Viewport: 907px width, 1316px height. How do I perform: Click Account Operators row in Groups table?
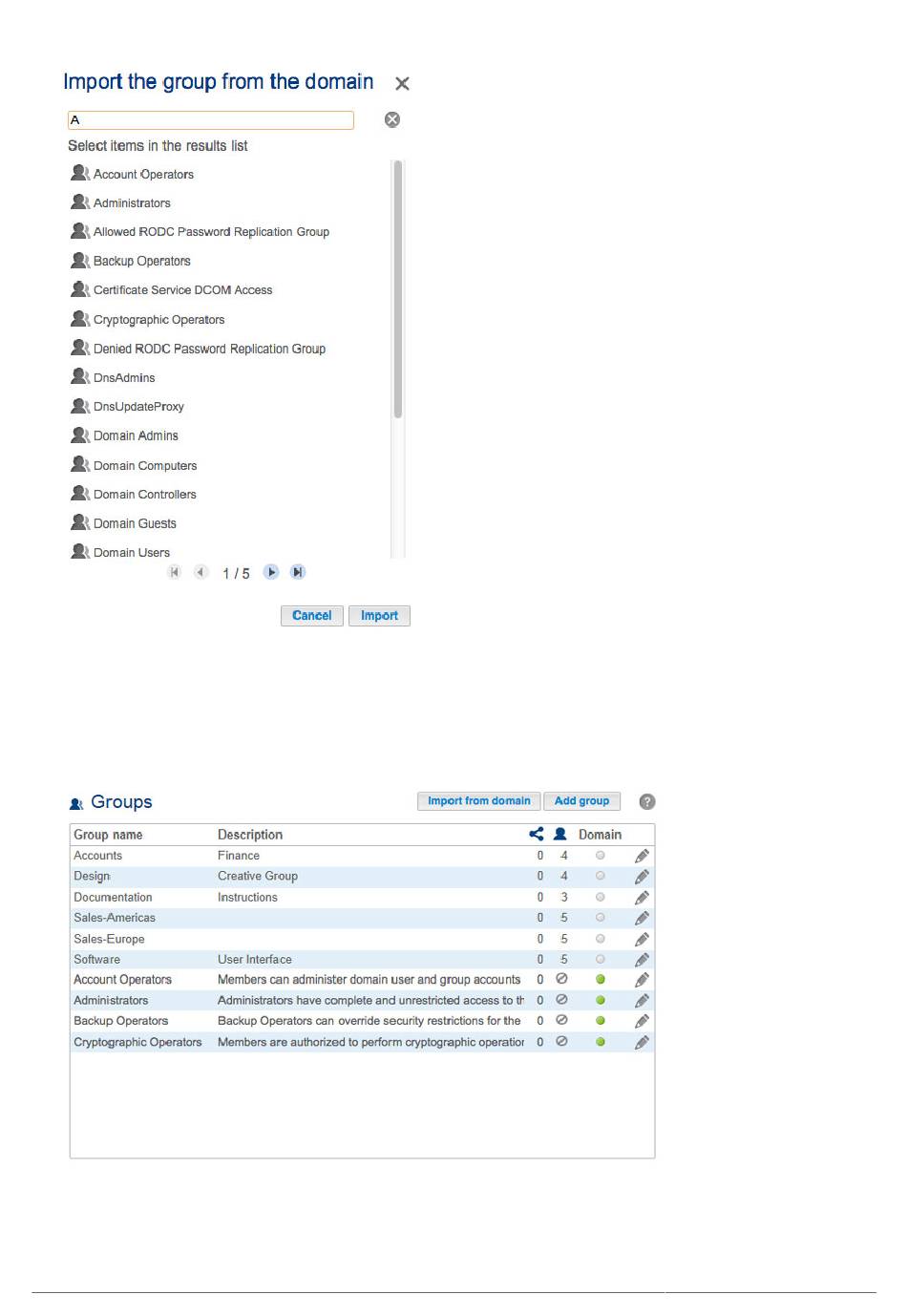[x=362, y=980]
